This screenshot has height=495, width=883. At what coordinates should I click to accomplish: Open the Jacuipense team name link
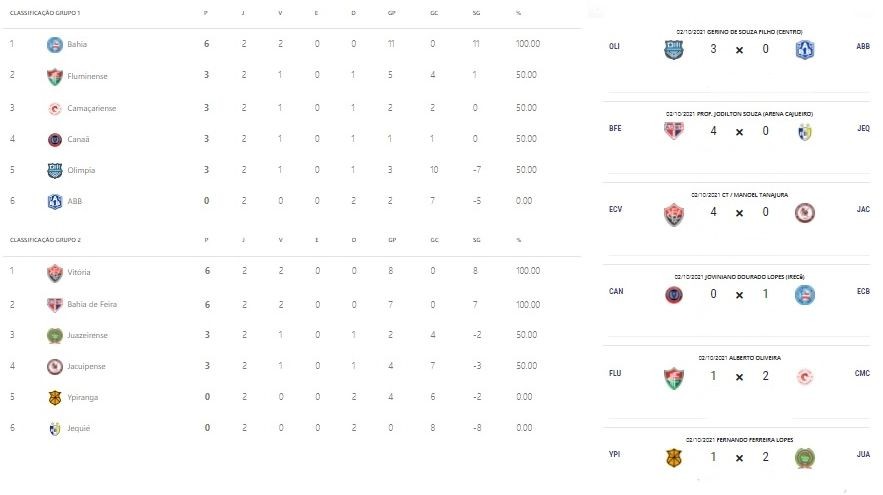click(x=86, y=366)
